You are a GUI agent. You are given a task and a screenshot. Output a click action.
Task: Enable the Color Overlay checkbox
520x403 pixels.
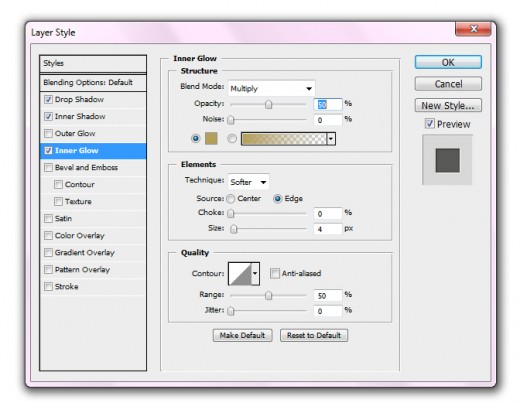coord(48,235)
